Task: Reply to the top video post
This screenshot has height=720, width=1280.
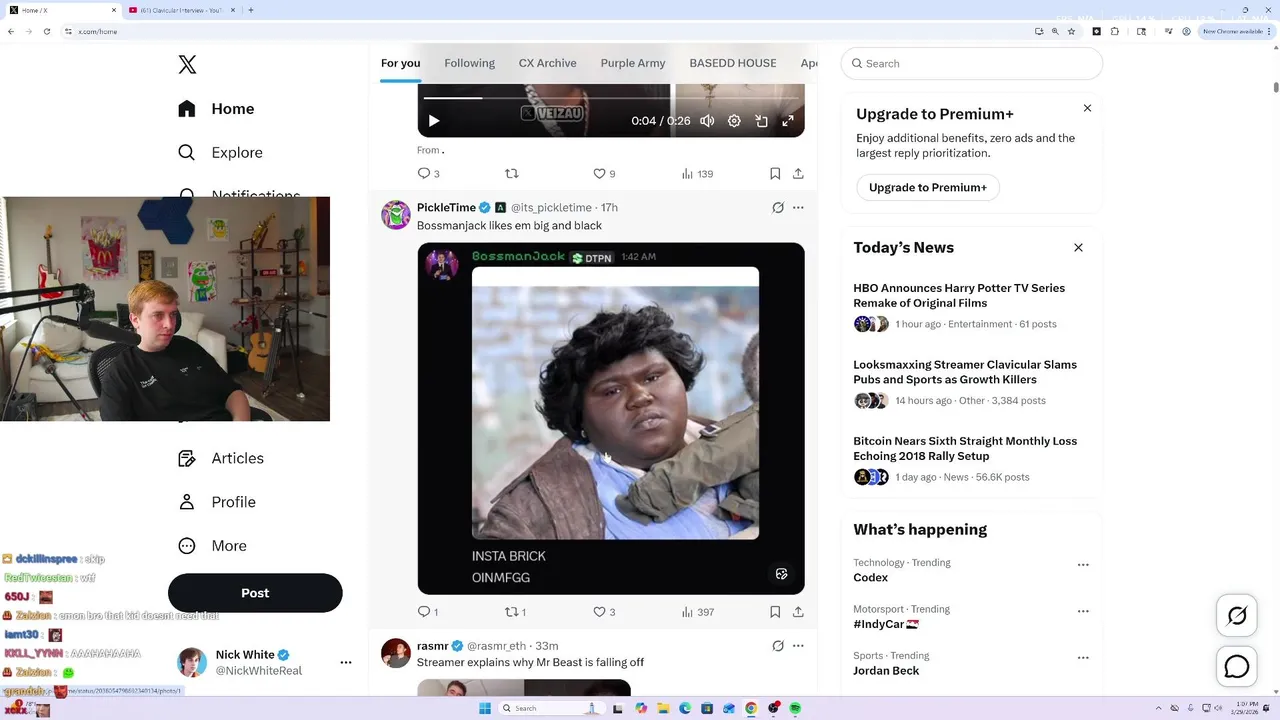Action: pyautogui.click(x=428, y=174)
